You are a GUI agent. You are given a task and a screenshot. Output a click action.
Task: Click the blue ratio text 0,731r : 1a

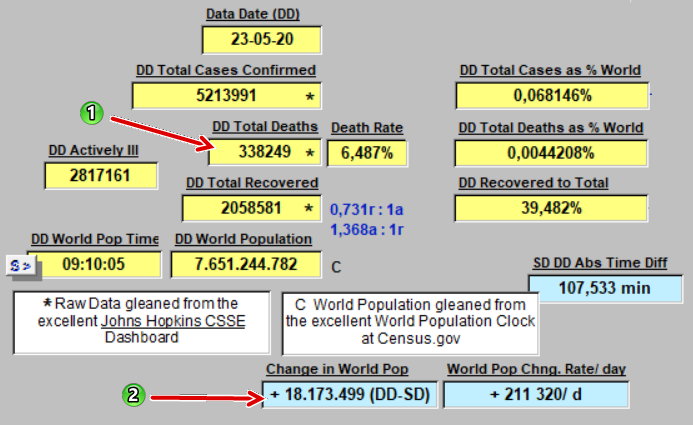pyautogui.click(x=367, y=209)
